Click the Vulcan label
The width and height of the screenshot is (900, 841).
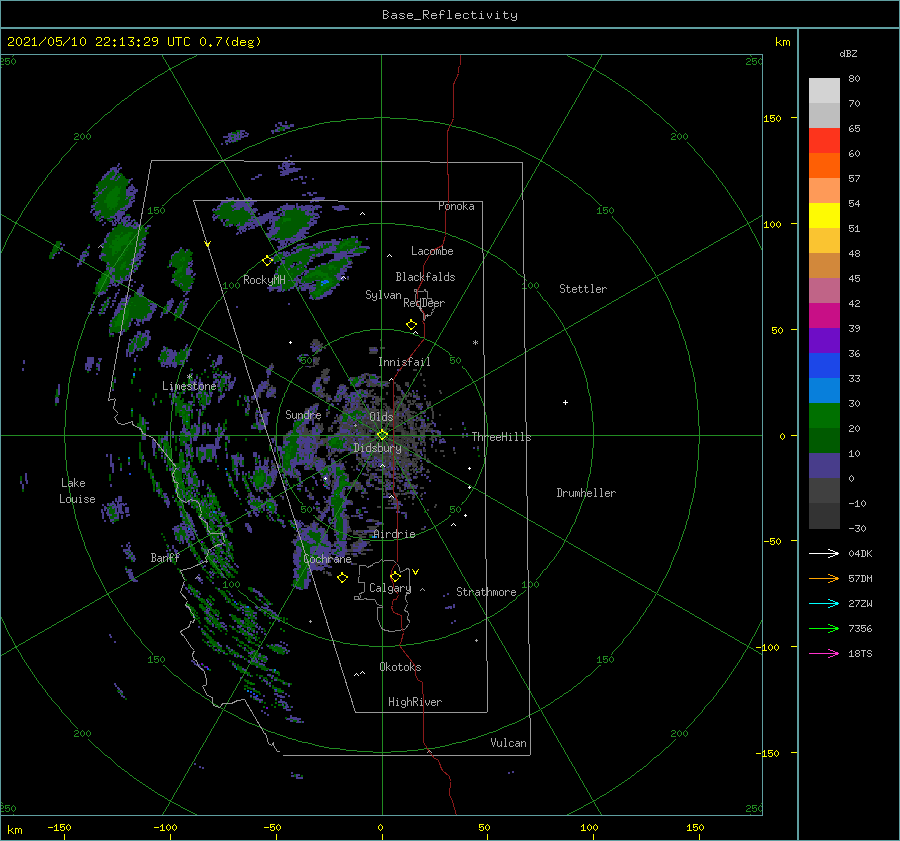tap(509, 743)
